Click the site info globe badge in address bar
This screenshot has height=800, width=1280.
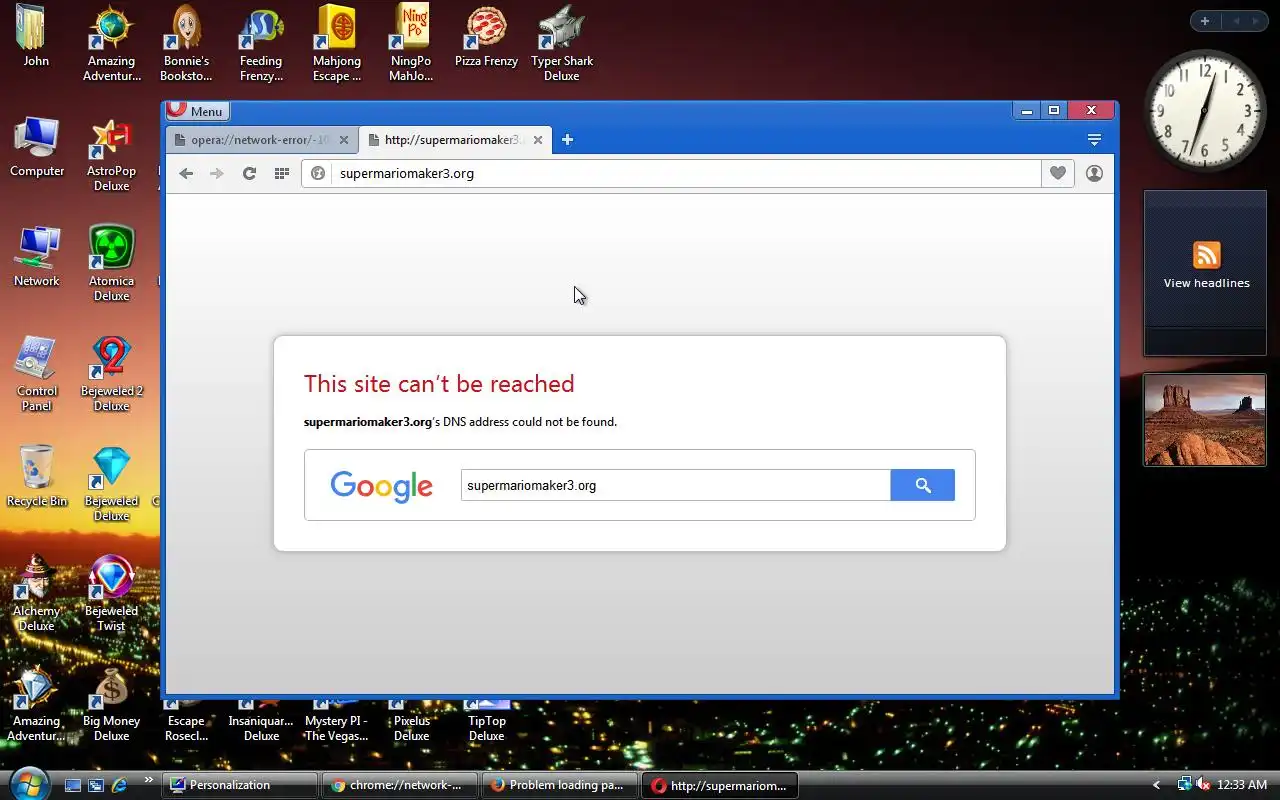[x=318, y=173]
